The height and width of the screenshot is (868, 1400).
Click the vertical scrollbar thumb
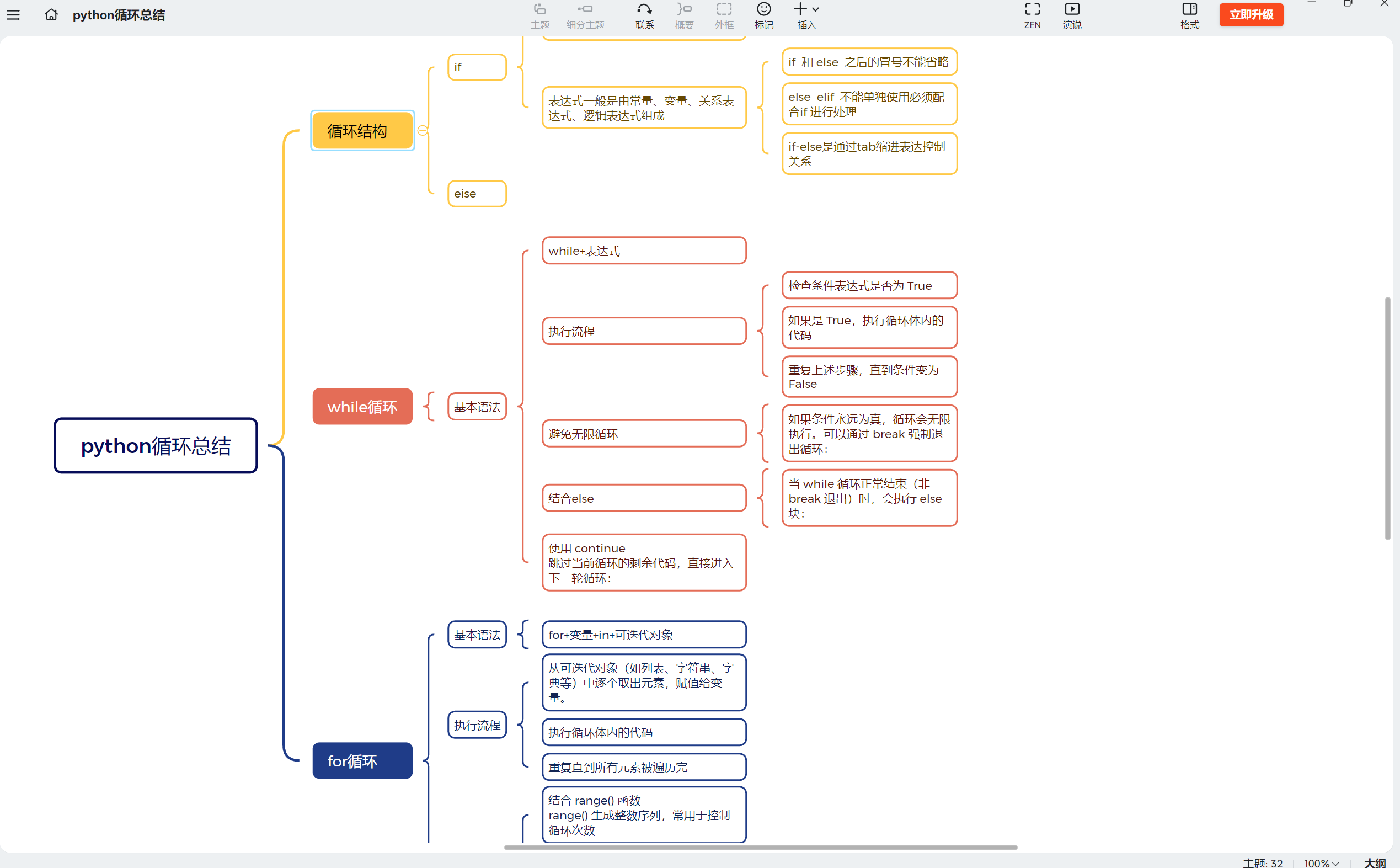coord(1387,418)
